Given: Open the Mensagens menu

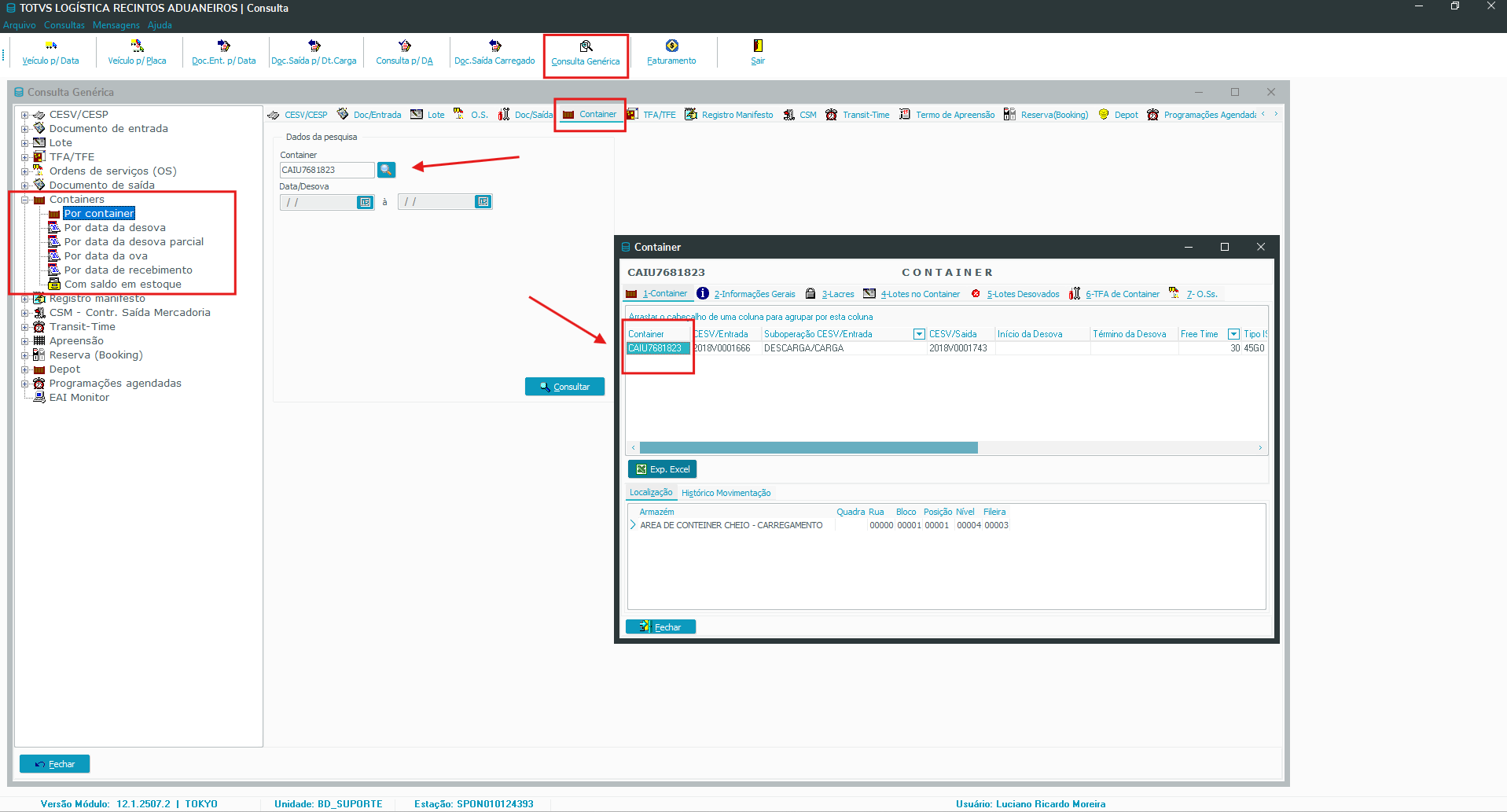Looking at the screenshot, I should click(x=116, y=25).
